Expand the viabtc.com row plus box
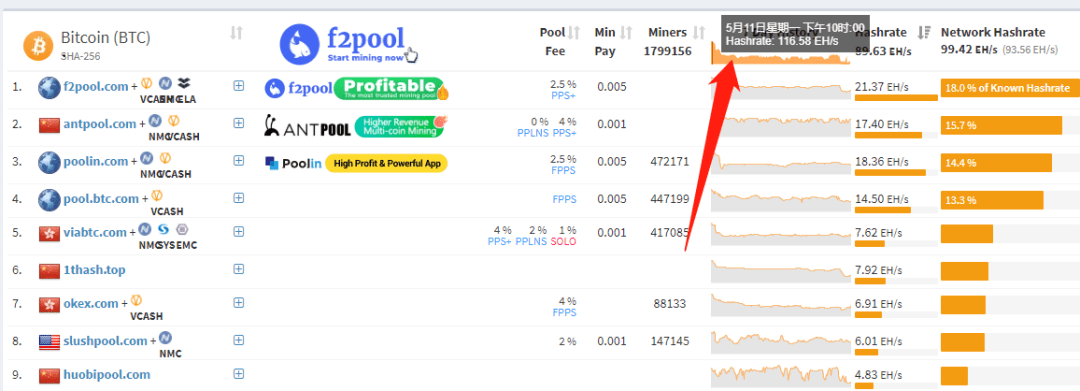This screenshot has height=391, width=1080. coord(239,232)
